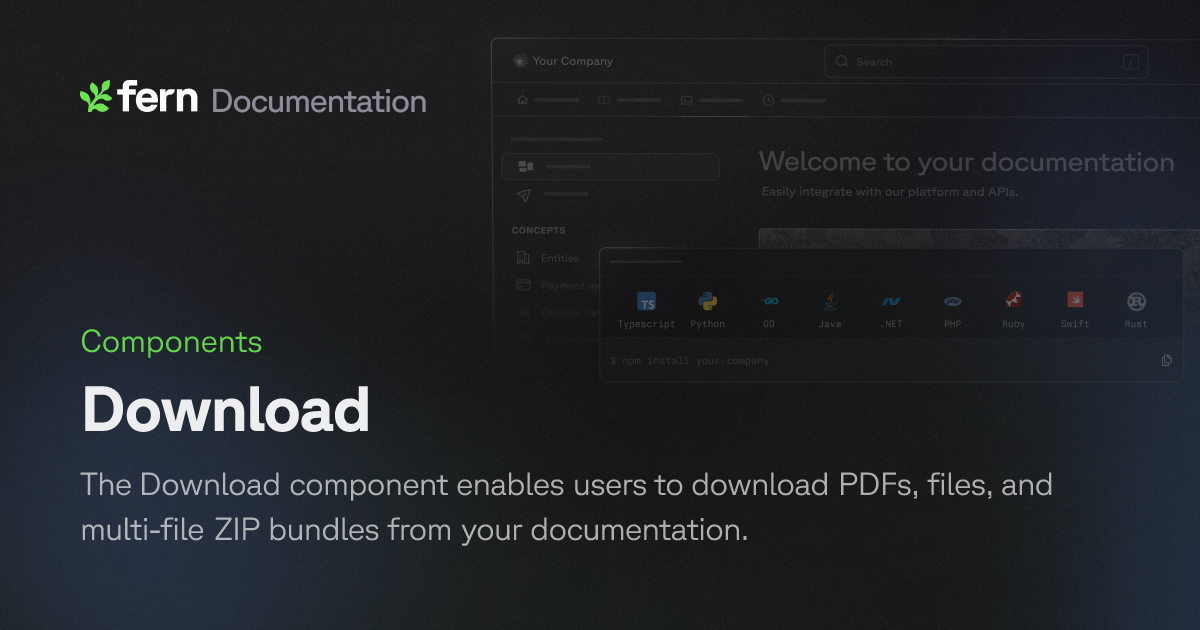Open the clock icon tab
The width and height of the screenshot is (1200, 630).
click(768, 100)
